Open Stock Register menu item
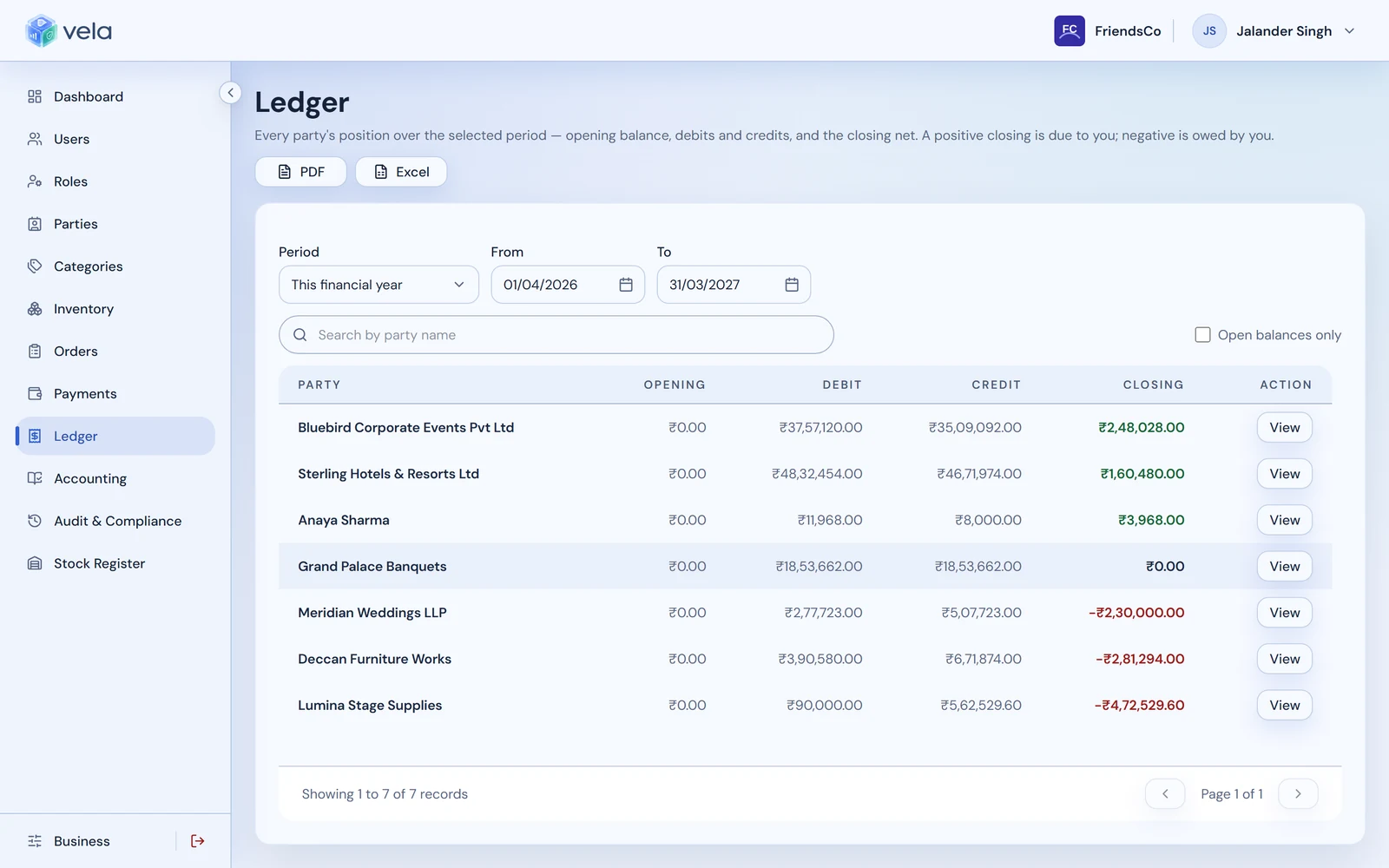Screen dimensions: 1389x868 (115, 563)
